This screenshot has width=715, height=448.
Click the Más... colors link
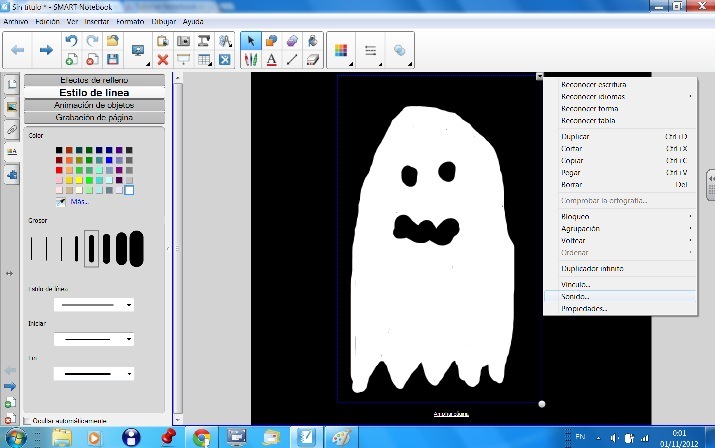point(80,201)
